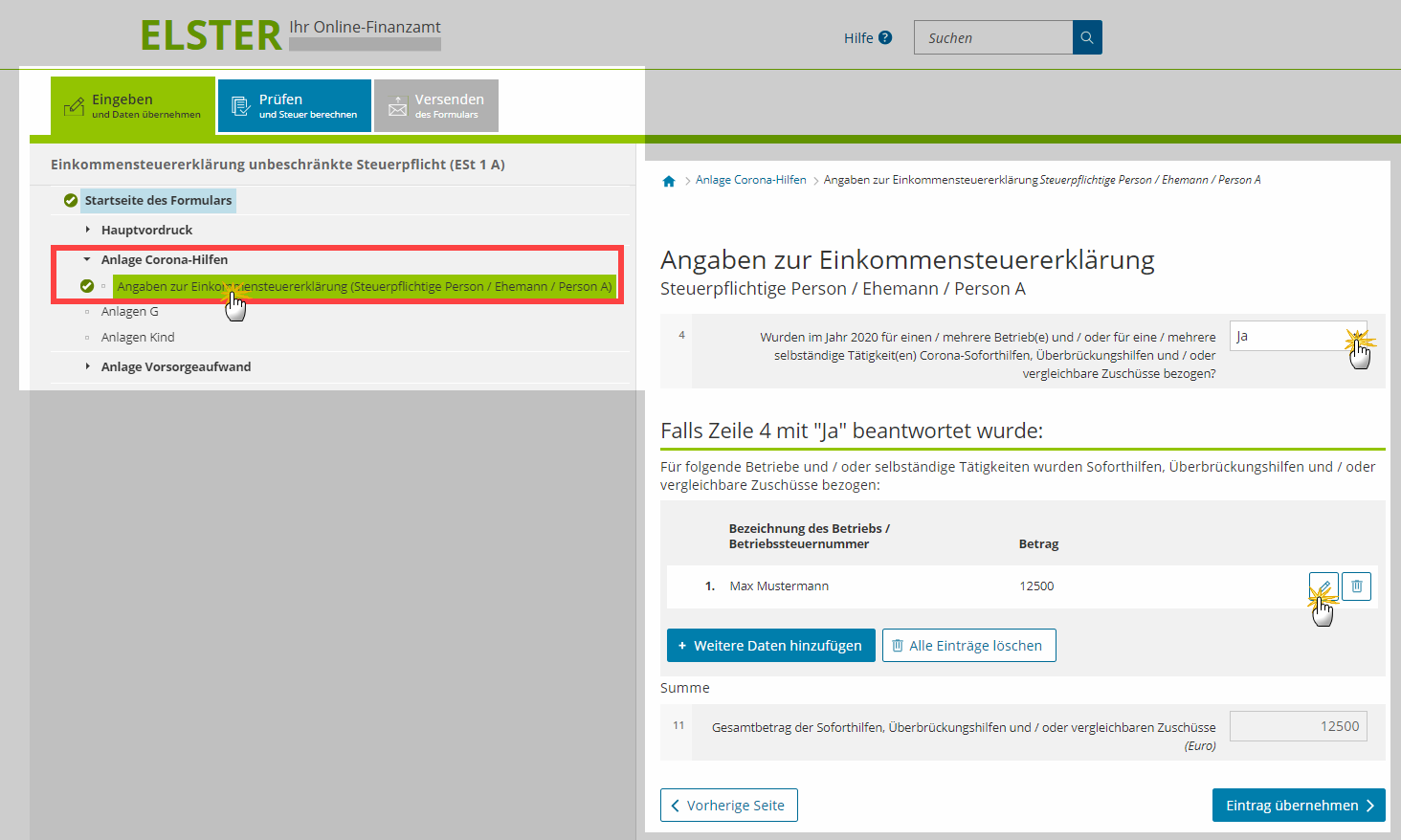The height and width of the screenshot is (840, 1401).
Task: Open Anlagen Kind in navigation tree
Action: [138, 338]
